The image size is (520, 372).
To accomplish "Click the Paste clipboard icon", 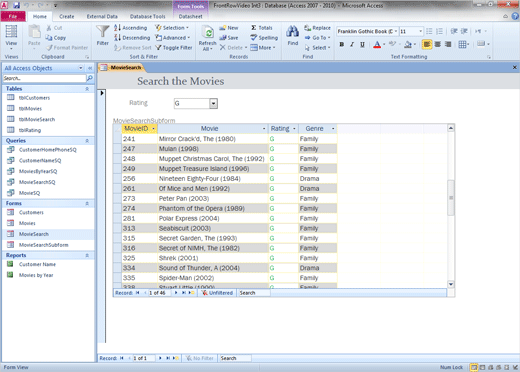I will click(x=34, y=32).
